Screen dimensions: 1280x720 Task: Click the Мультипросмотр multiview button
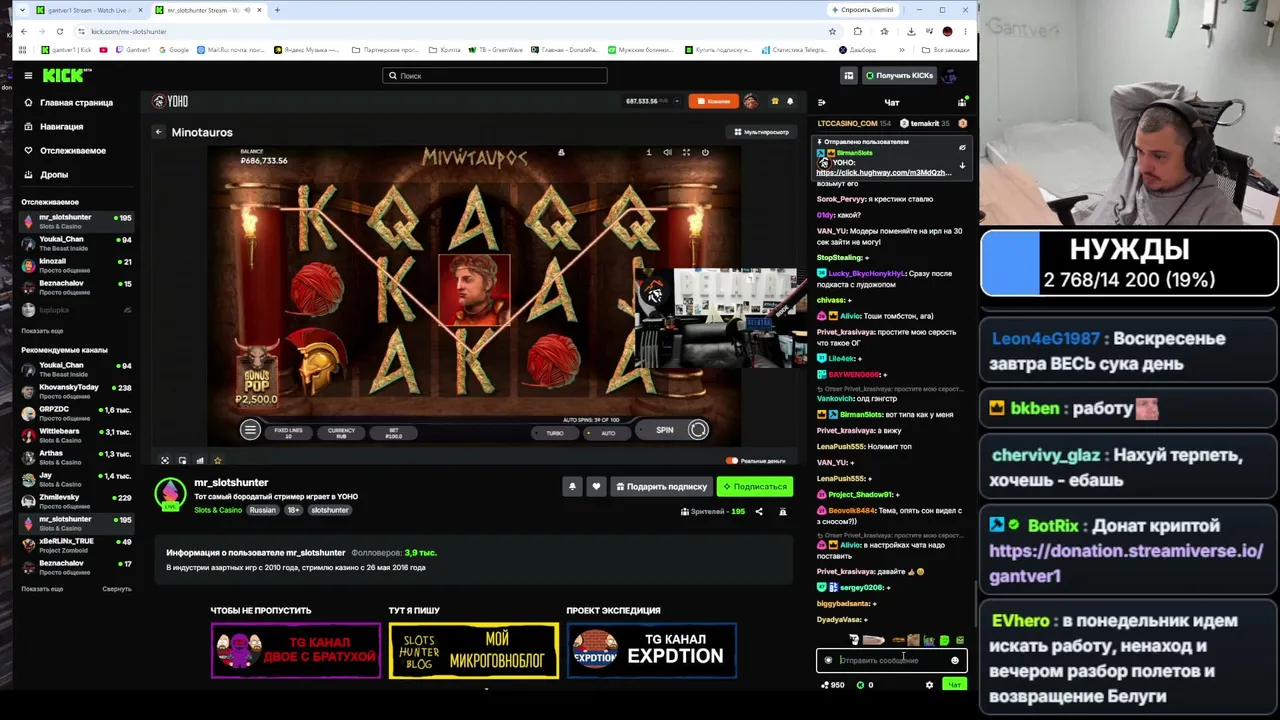click(x=761, y=132)
